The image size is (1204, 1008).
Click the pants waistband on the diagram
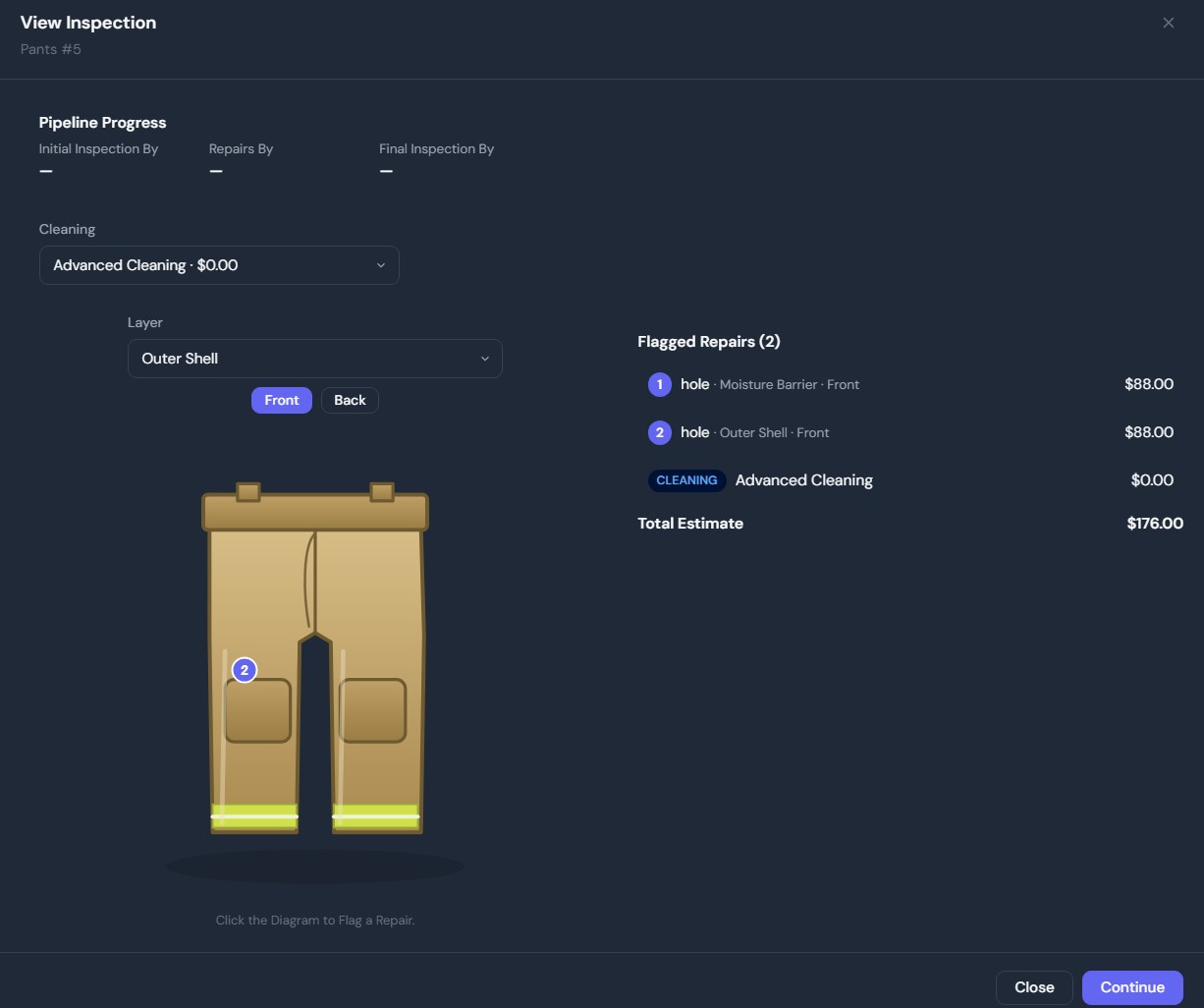point(315,512)
